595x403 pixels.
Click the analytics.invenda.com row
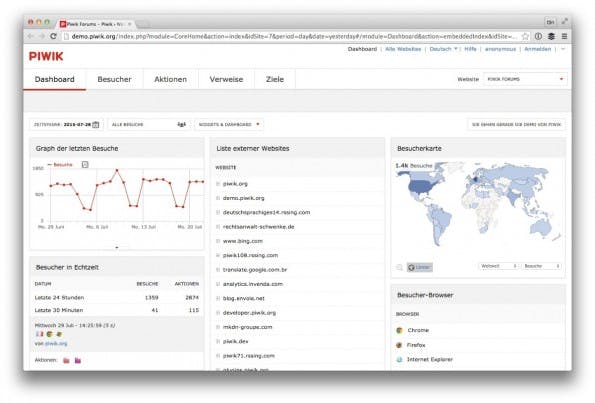click(298, 284)
